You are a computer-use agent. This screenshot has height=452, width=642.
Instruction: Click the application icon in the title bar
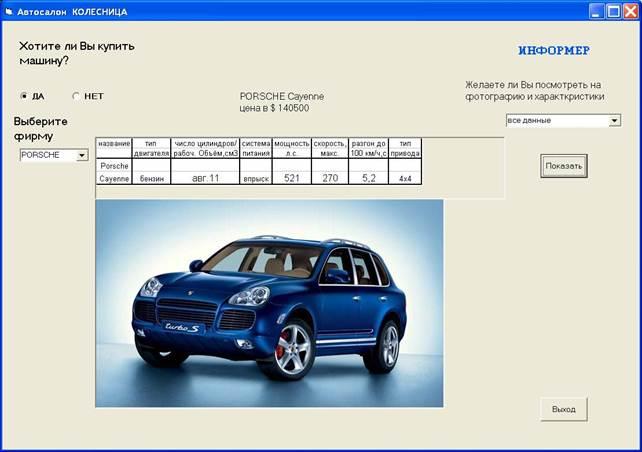9,11
